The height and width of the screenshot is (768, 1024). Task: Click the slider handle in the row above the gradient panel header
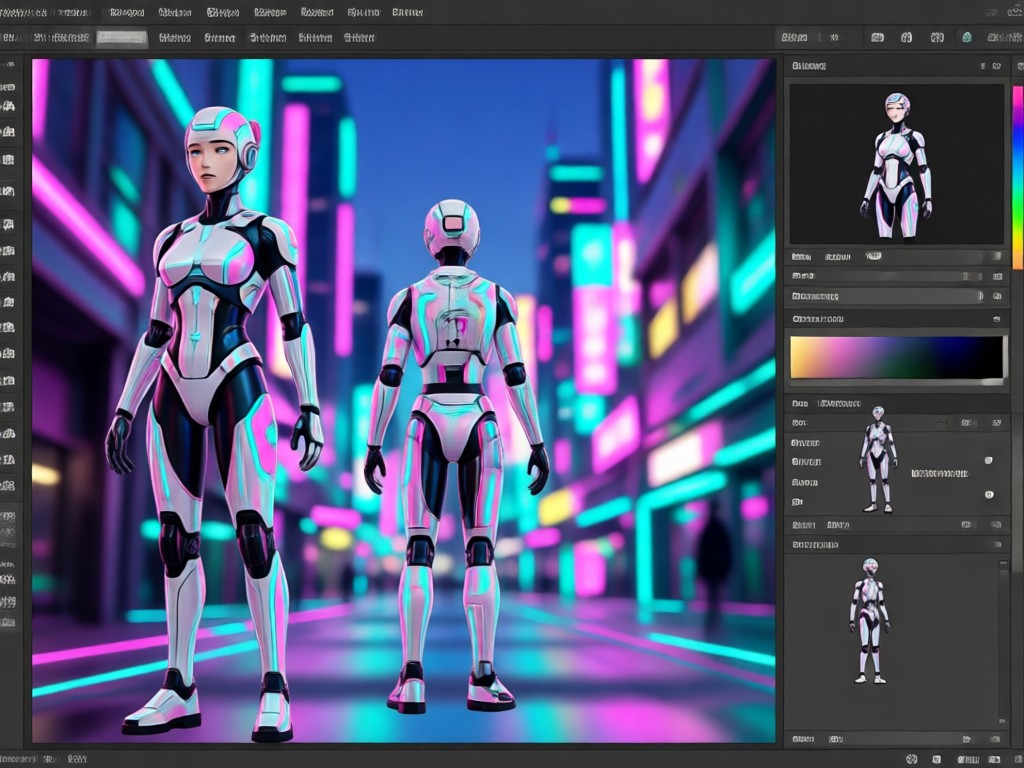point(980,296)
